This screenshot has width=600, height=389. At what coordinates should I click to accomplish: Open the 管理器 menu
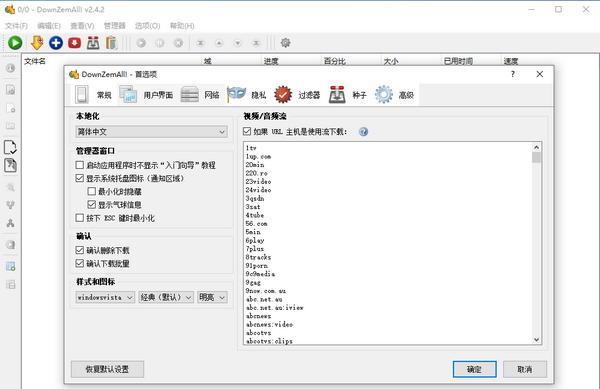click(114, 26)
